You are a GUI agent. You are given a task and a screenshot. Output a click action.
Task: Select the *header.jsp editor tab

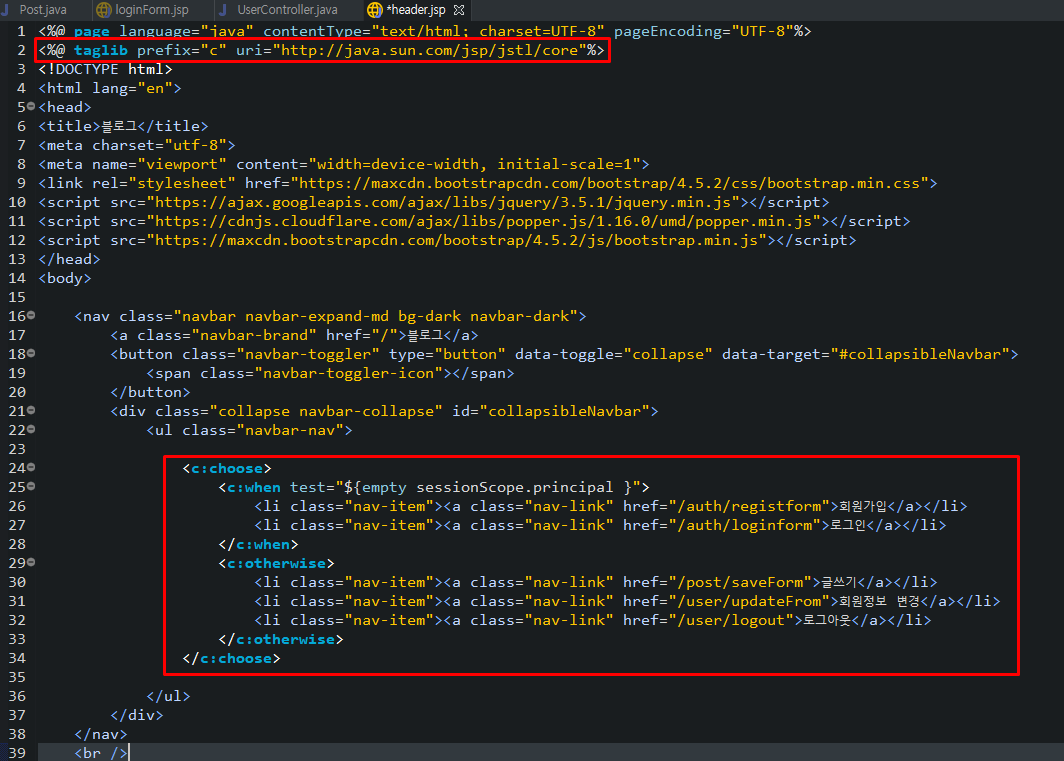(x=416, y=10)
